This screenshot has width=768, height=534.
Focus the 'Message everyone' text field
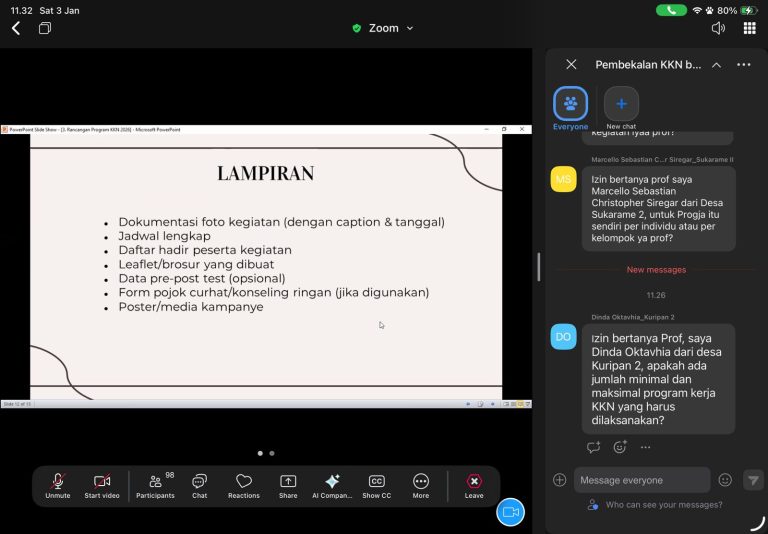coord(641,480)
